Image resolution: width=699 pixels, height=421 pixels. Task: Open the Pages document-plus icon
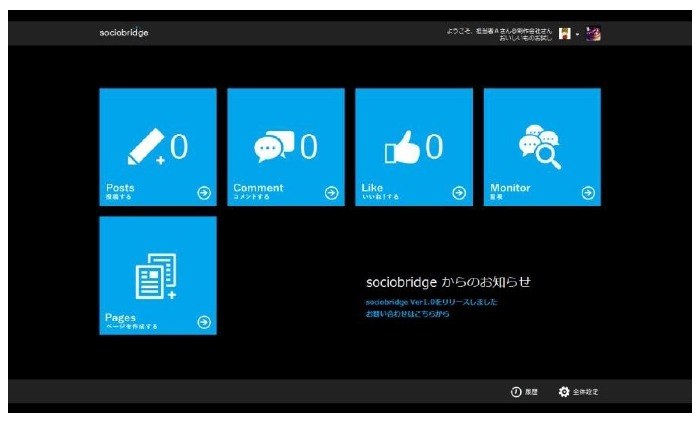click(156, 276)
